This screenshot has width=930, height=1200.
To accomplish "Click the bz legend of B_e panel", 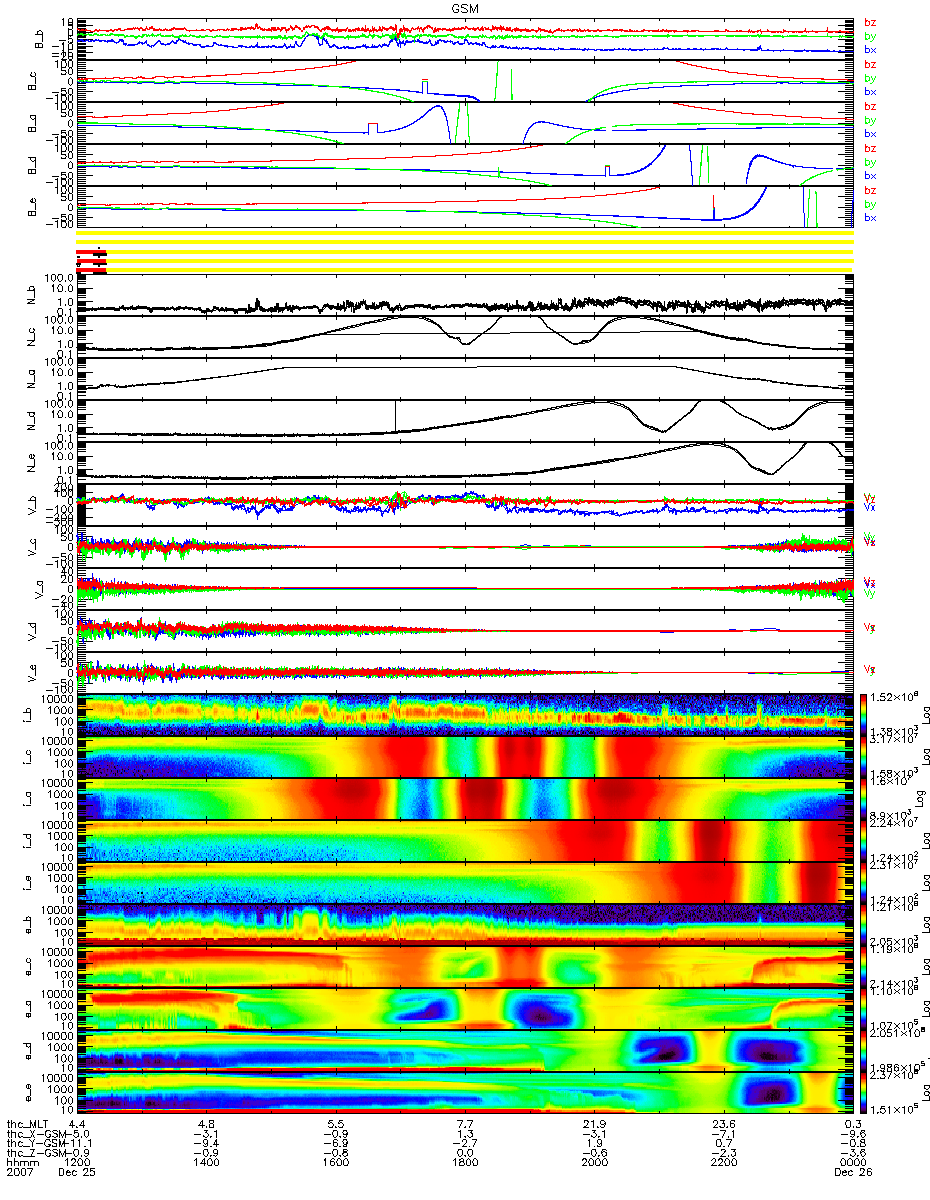I will pyautogui.click(x=870, y=191).
